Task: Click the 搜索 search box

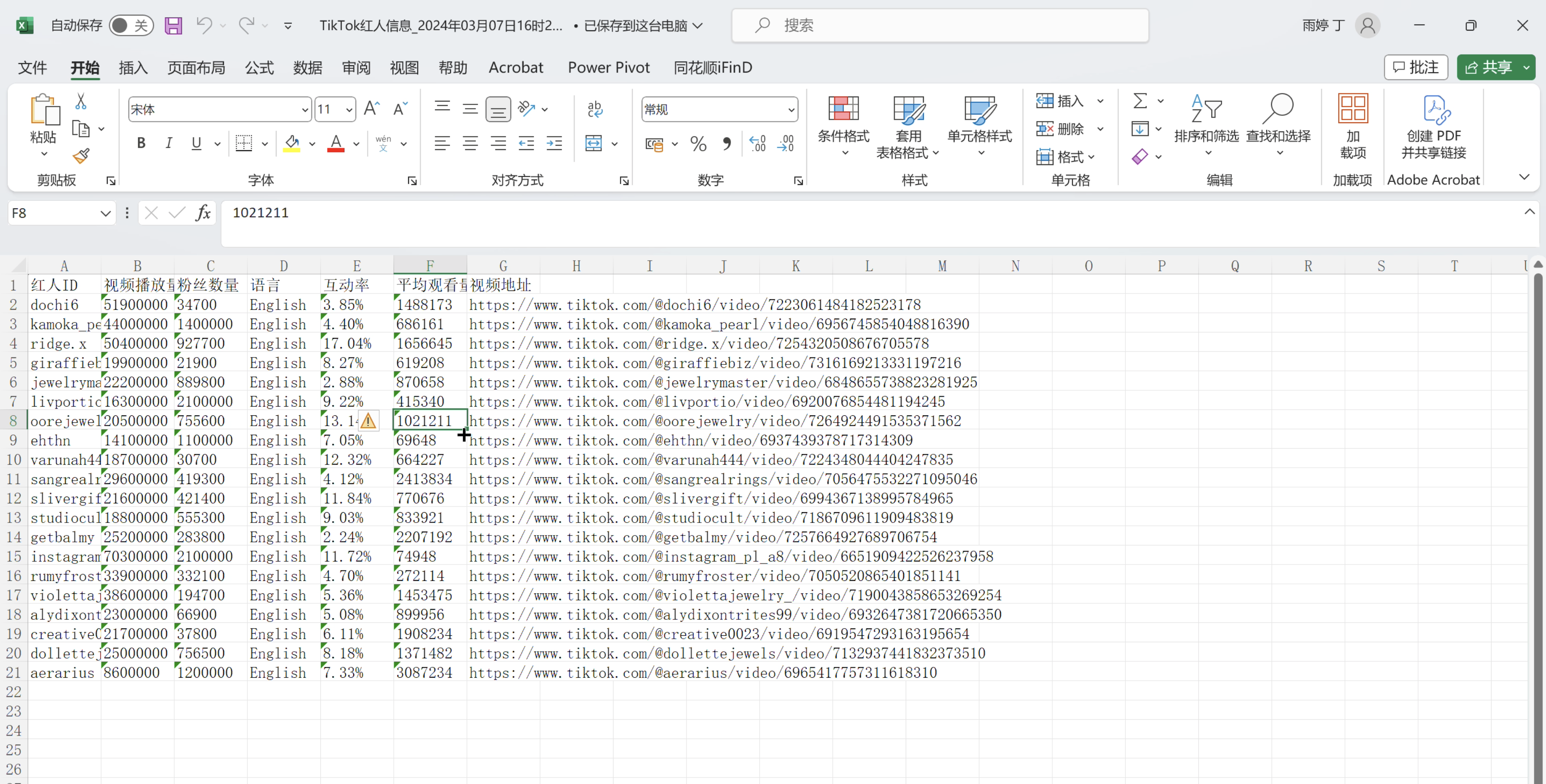Action: click(x=940, y=25)
